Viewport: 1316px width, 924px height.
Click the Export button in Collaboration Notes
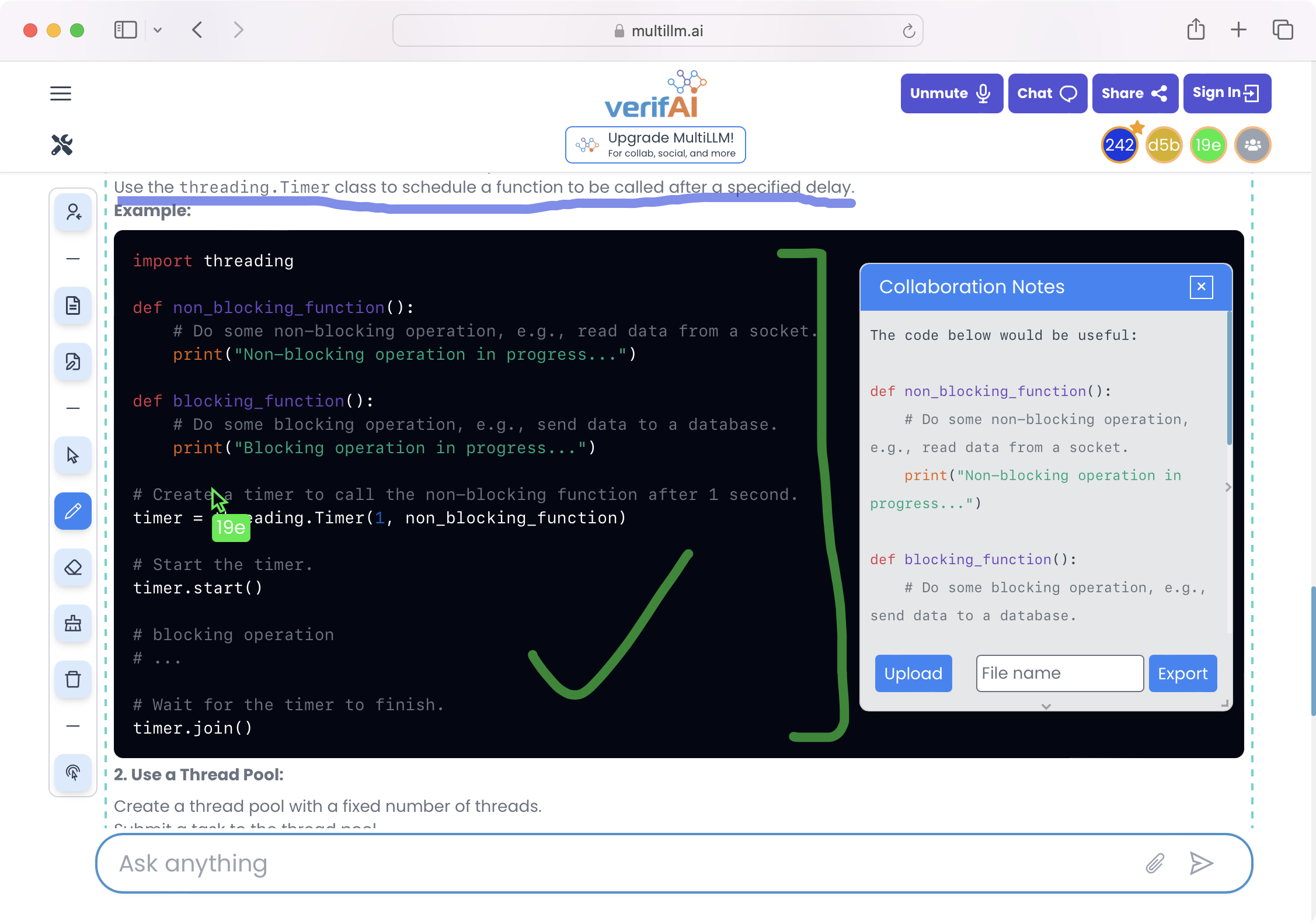click(x=1183, y=673)
